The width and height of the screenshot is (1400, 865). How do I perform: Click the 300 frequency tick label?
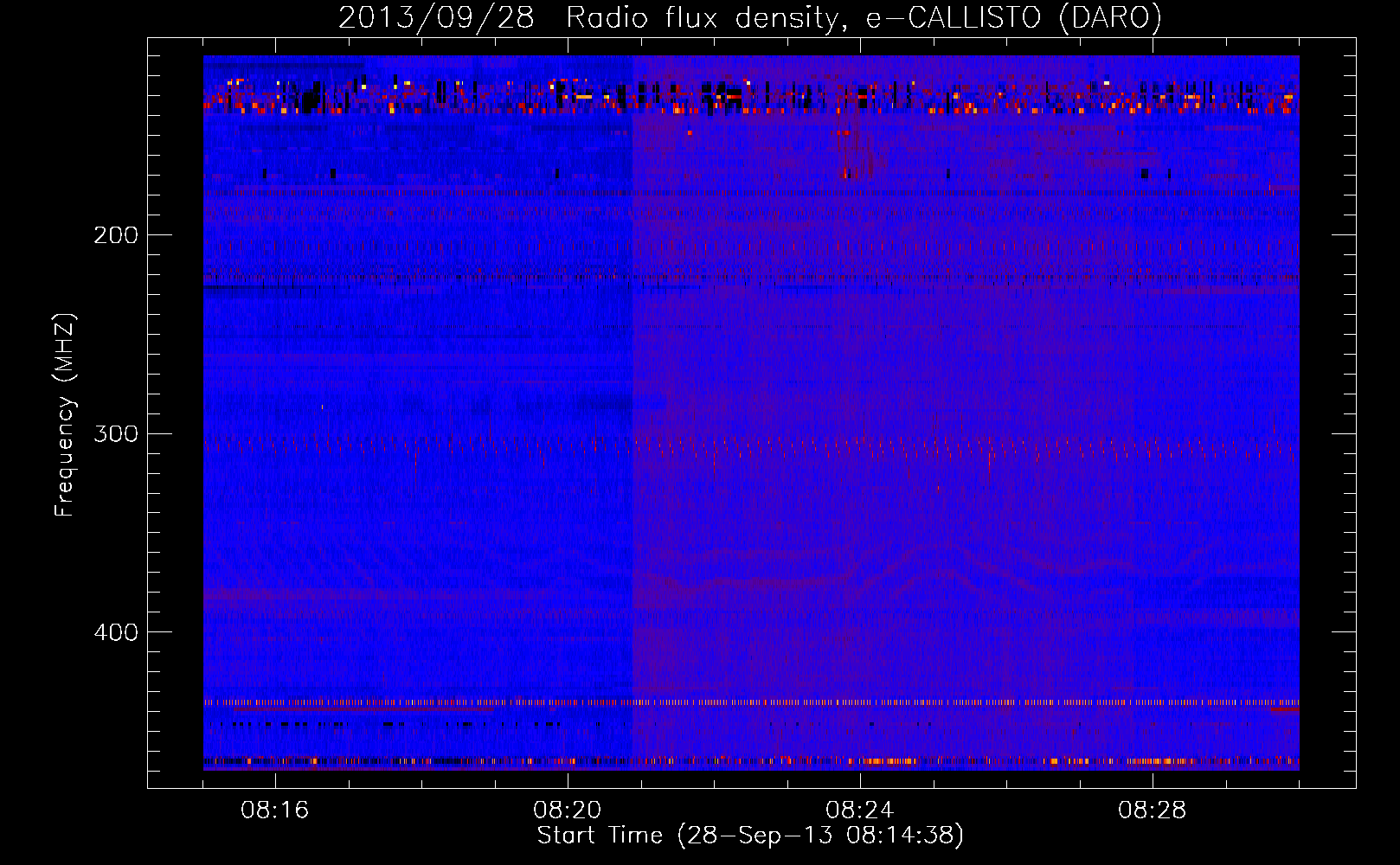point(116,433)
